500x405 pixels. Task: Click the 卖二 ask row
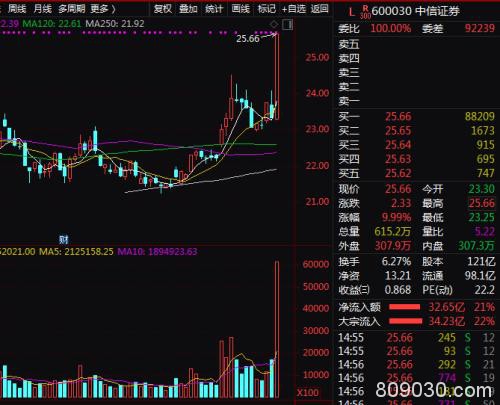pyautogui.click(x=416, y=87)
